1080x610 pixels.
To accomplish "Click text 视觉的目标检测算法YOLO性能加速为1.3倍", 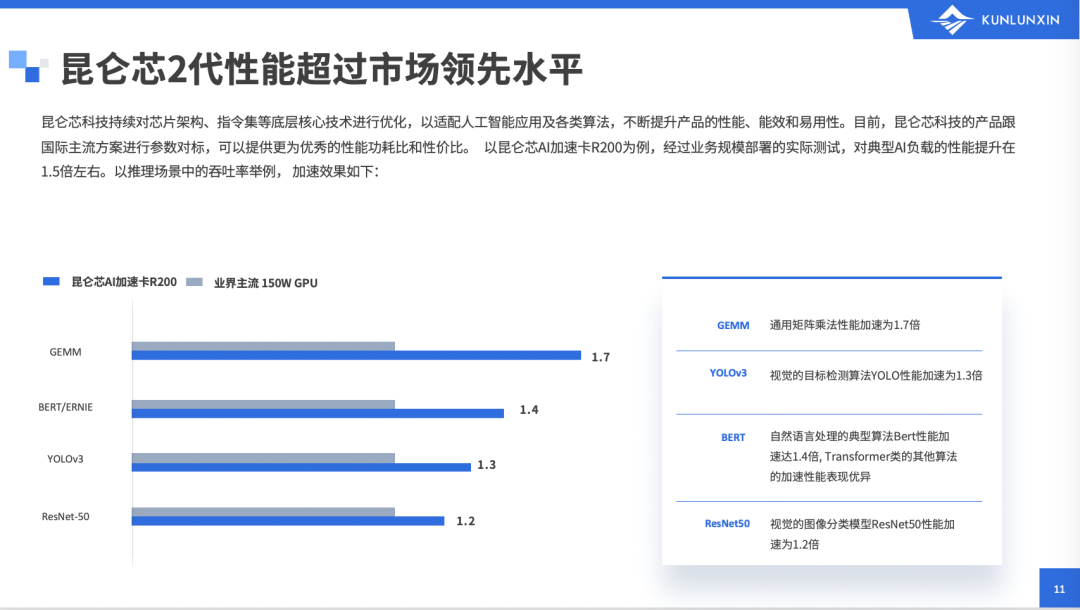I will click(875, 375).
